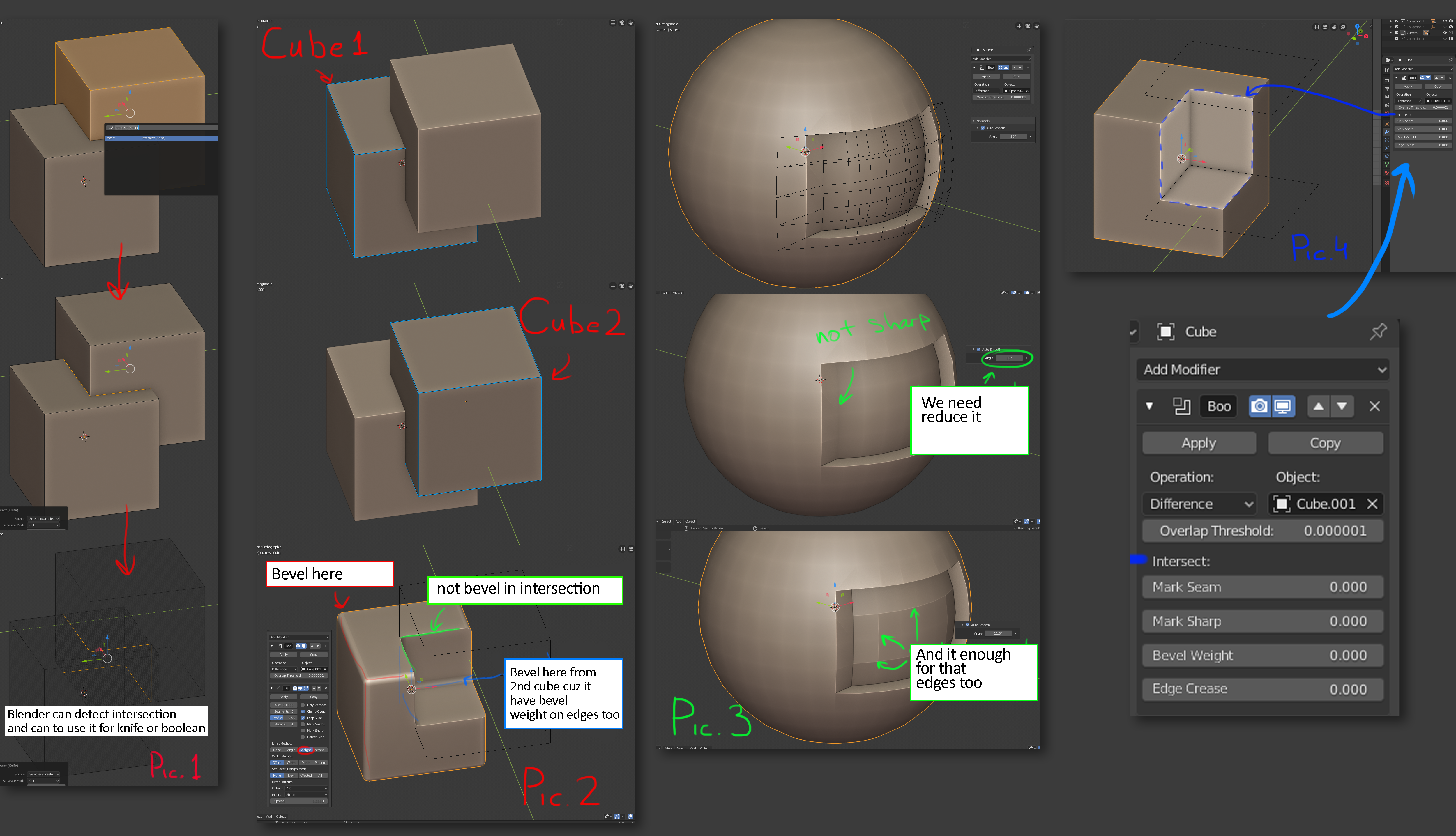
Task: Open Difference operation dropdown in large Cube panel
Action: (x=1199, y=504)
